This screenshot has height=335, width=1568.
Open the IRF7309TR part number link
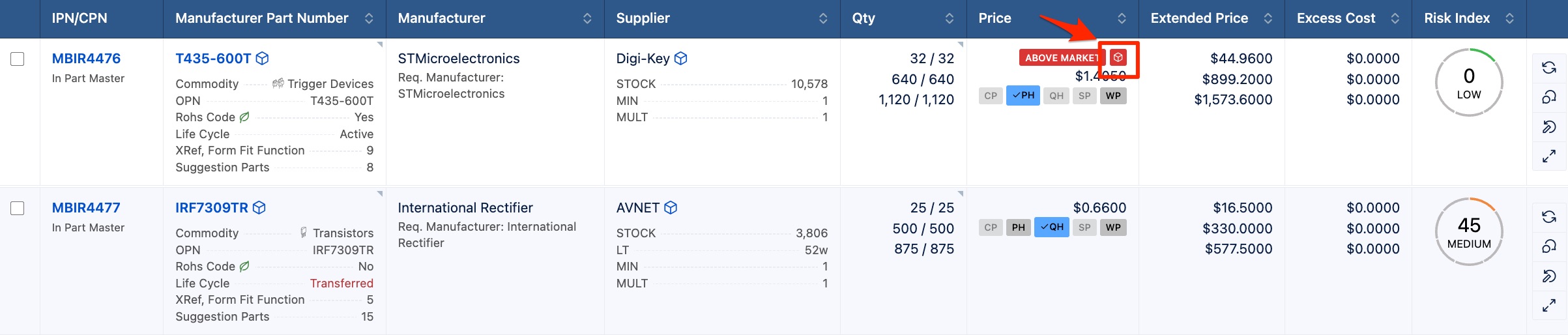point(212,208)
